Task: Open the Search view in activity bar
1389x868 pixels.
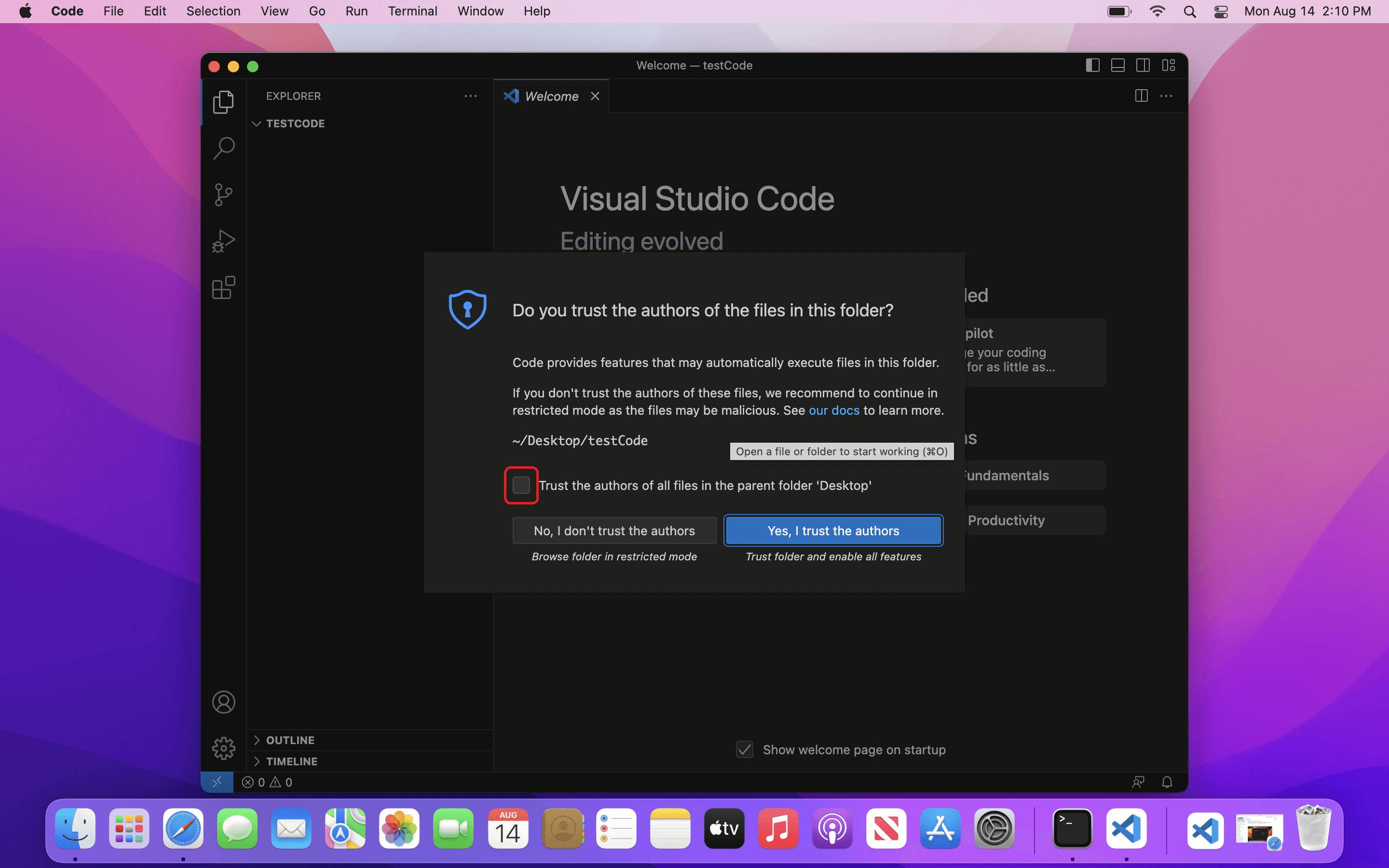Action: [223, 148]
